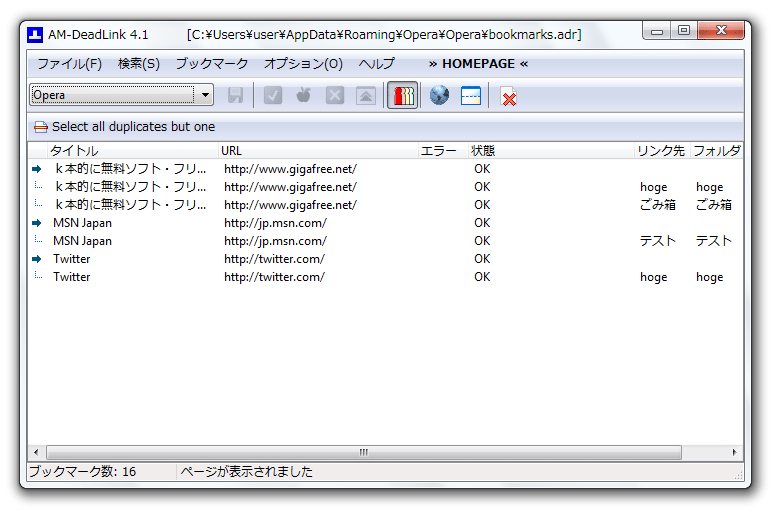Maximize the AM-DeadLink window
Viewport: 774px width, 510px height.
tap(684, 31)
